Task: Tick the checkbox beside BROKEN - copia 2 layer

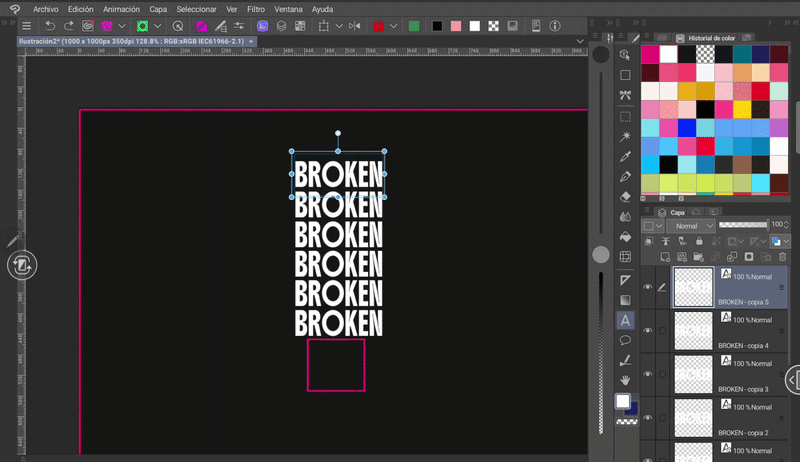Action: [x=663, y=416]
